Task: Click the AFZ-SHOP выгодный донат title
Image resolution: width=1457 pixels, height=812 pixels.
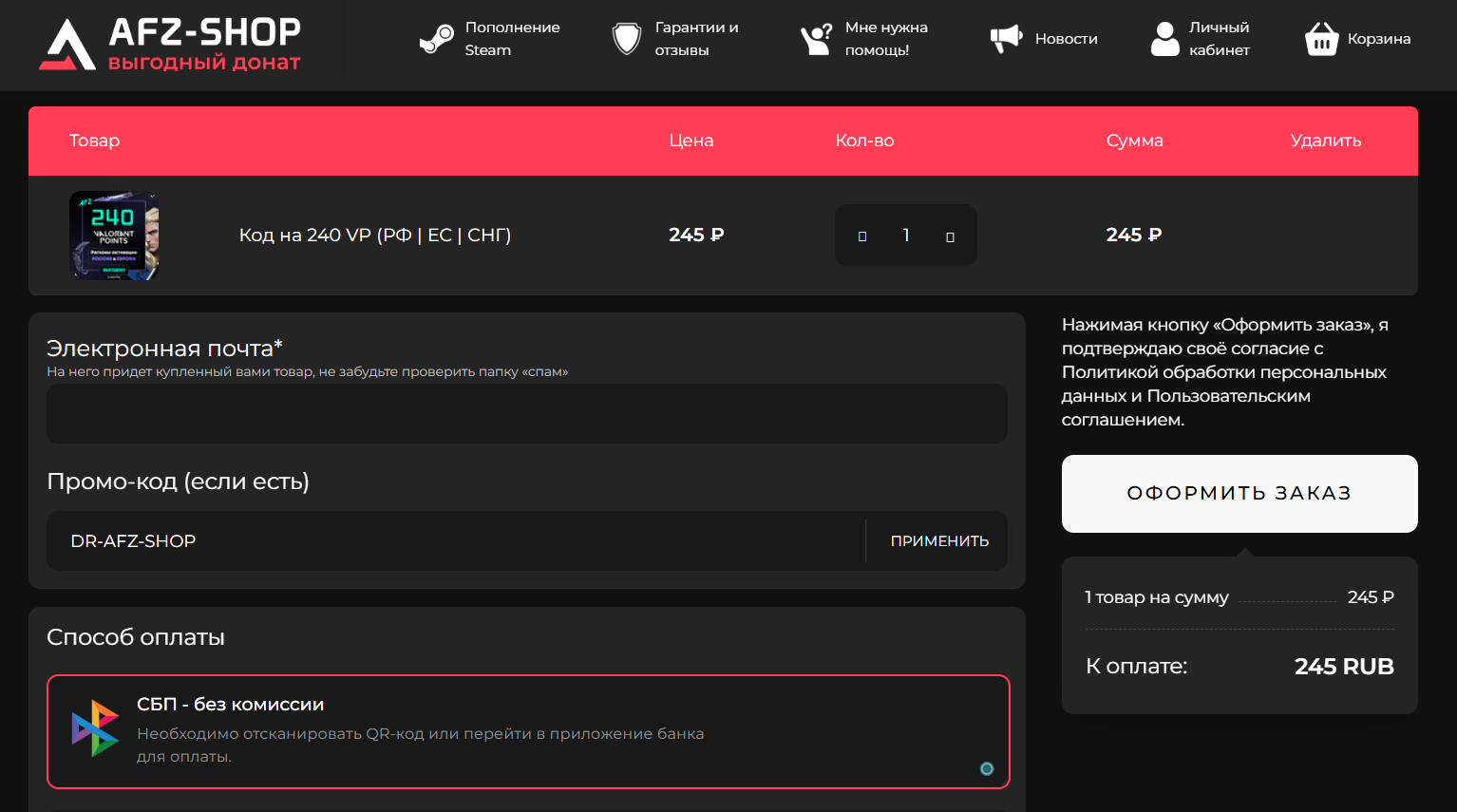Action: (x=204, y=45)
